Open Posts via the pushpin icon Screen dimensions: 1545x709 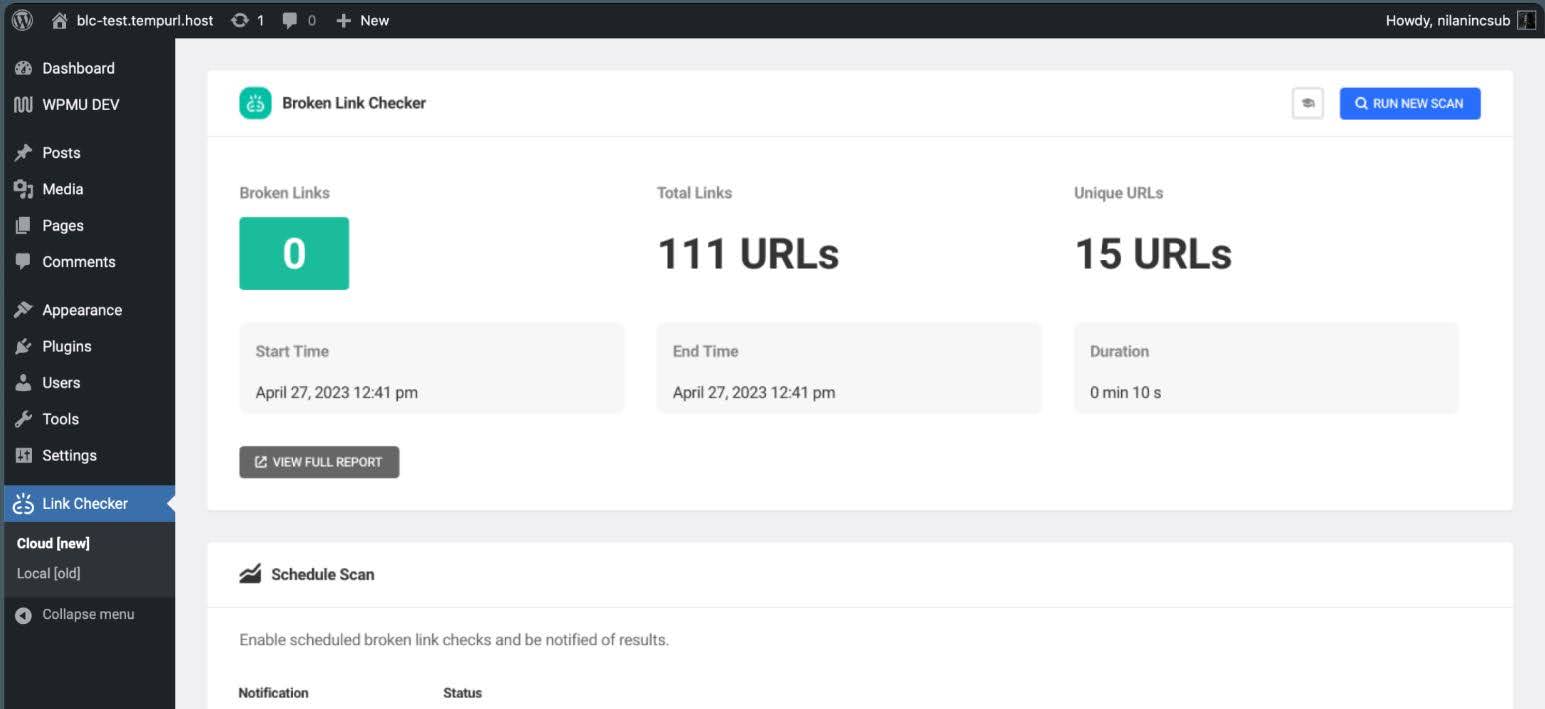point(22,152)
